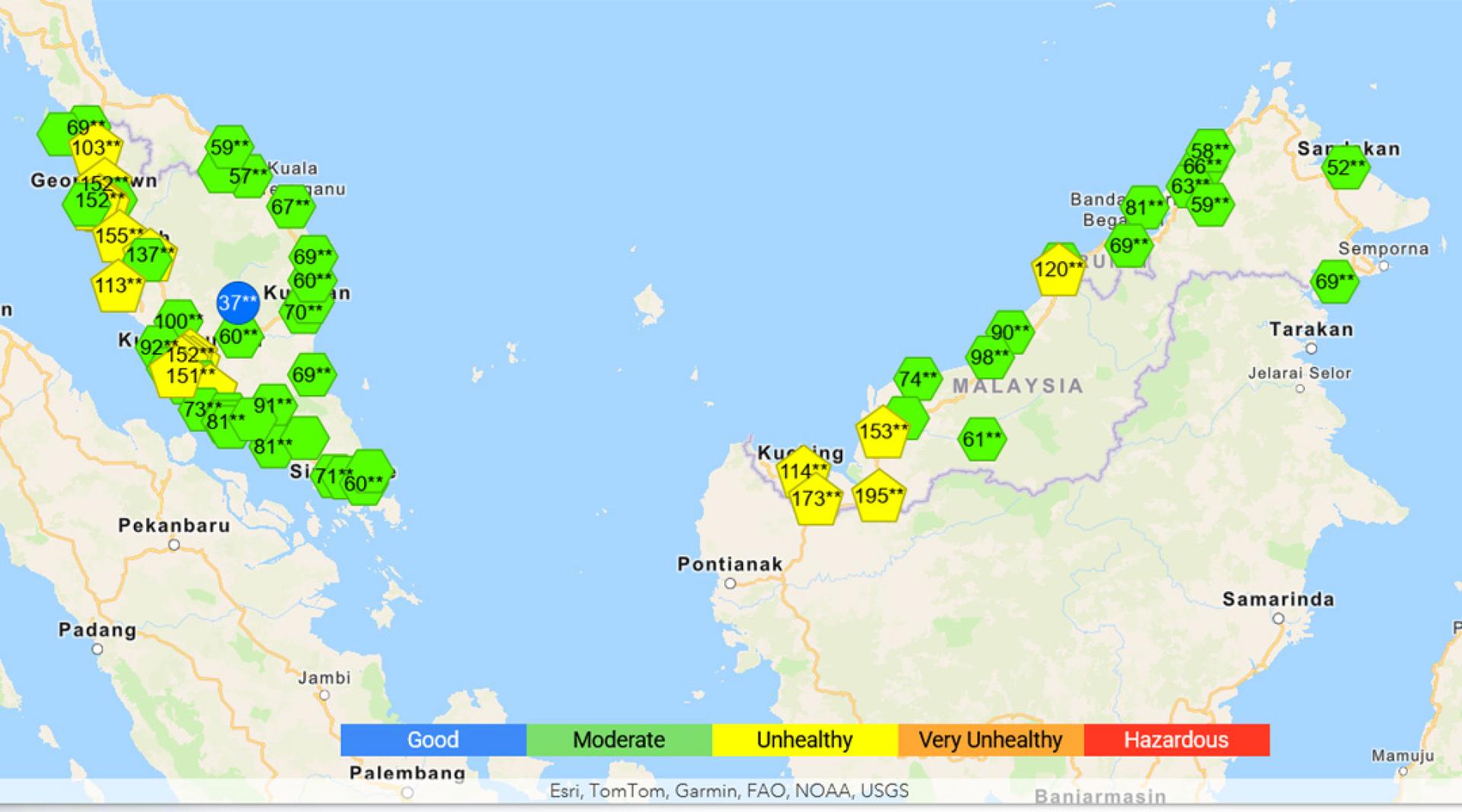Select the 153** unhealthy station marker
The image size is (1462, 812).
(883, 431)
